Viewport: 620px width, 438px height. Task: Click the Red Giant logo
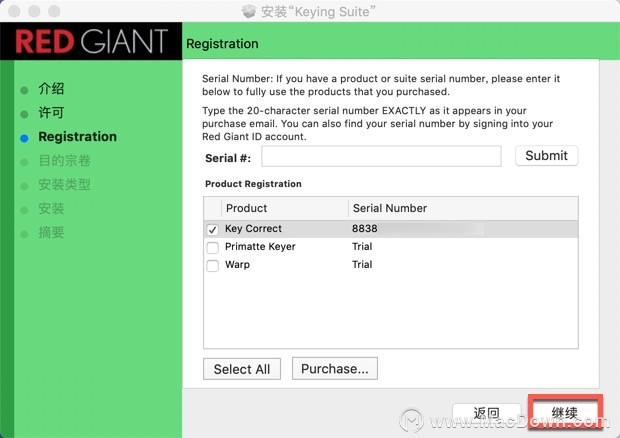(x=91, y=41)
